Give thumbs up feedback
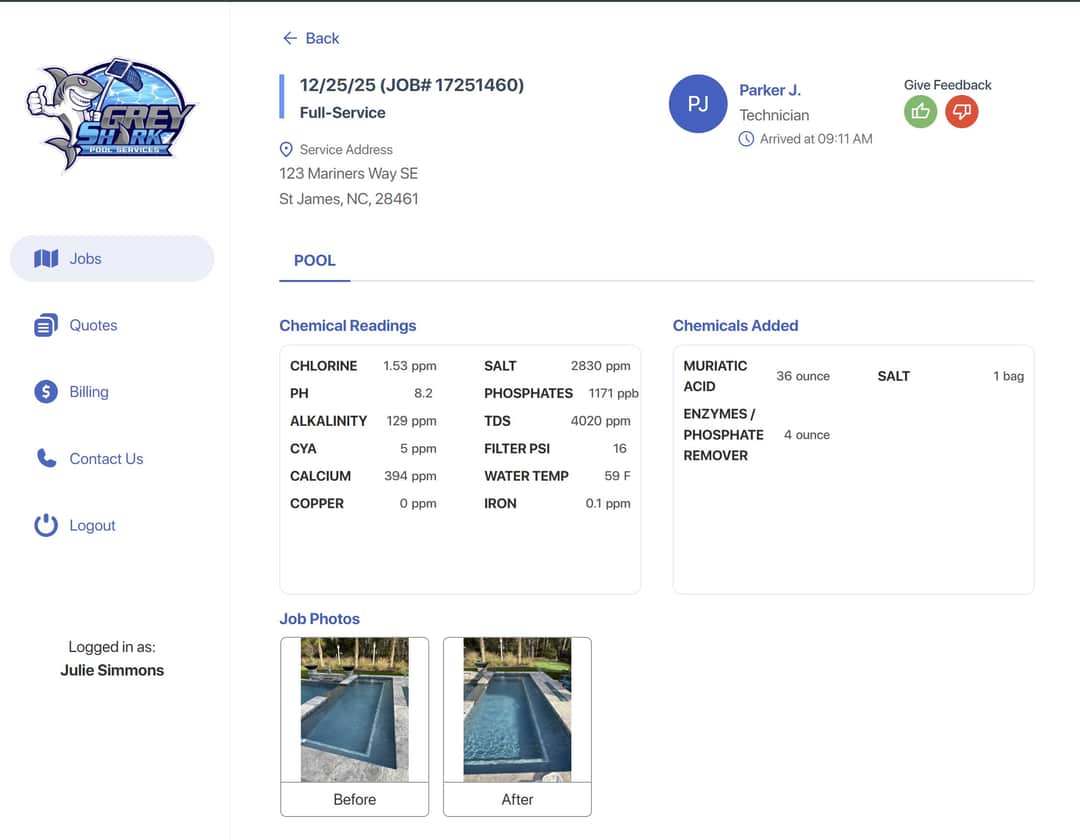The image size is (1080, 840). [x=920, y=112]
